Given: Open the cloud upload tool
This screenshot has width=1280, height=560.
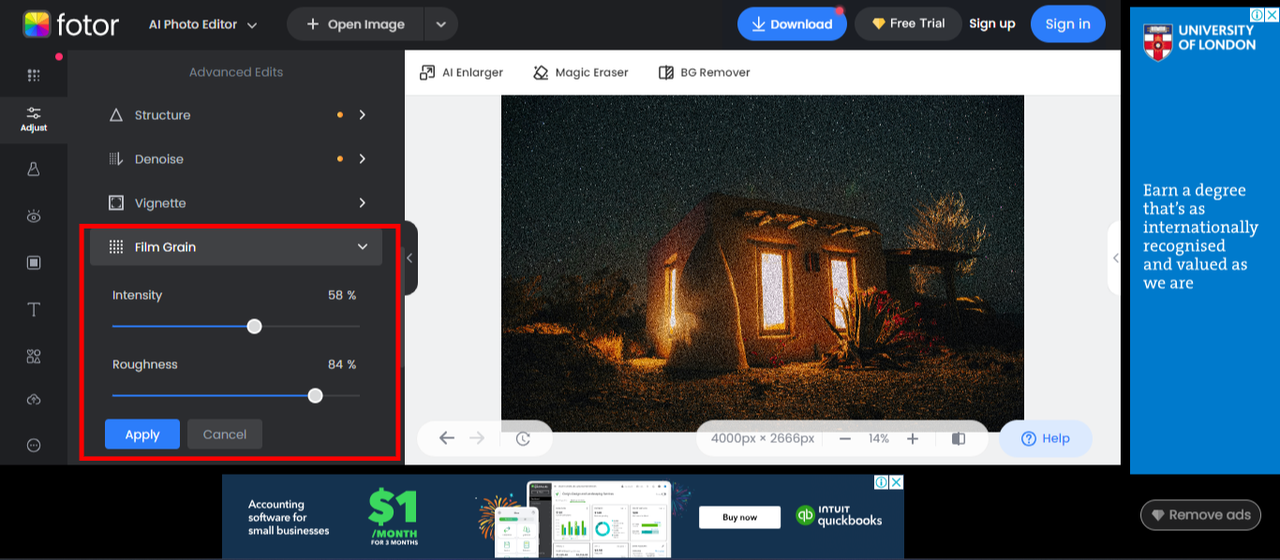Looking at the screenshot, I should coord(34,400).
